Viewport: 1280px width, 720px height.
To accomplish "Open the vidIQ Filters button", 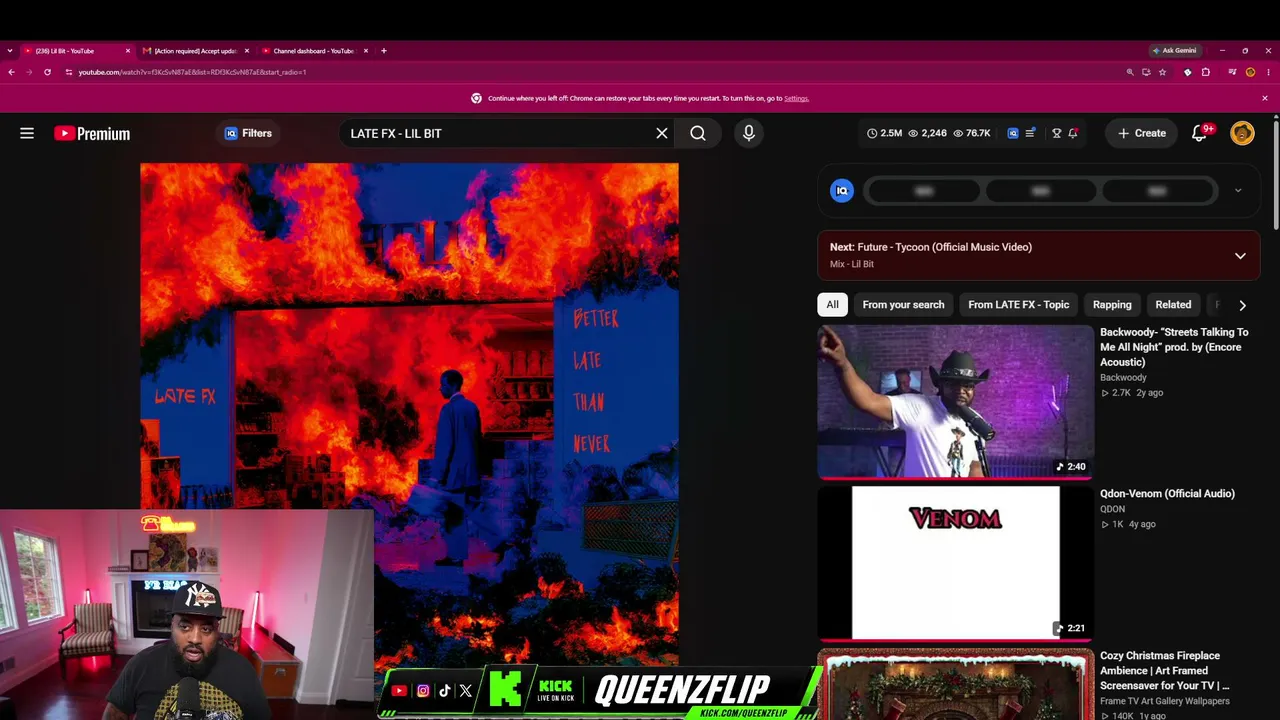I will [x=248, y=133].
